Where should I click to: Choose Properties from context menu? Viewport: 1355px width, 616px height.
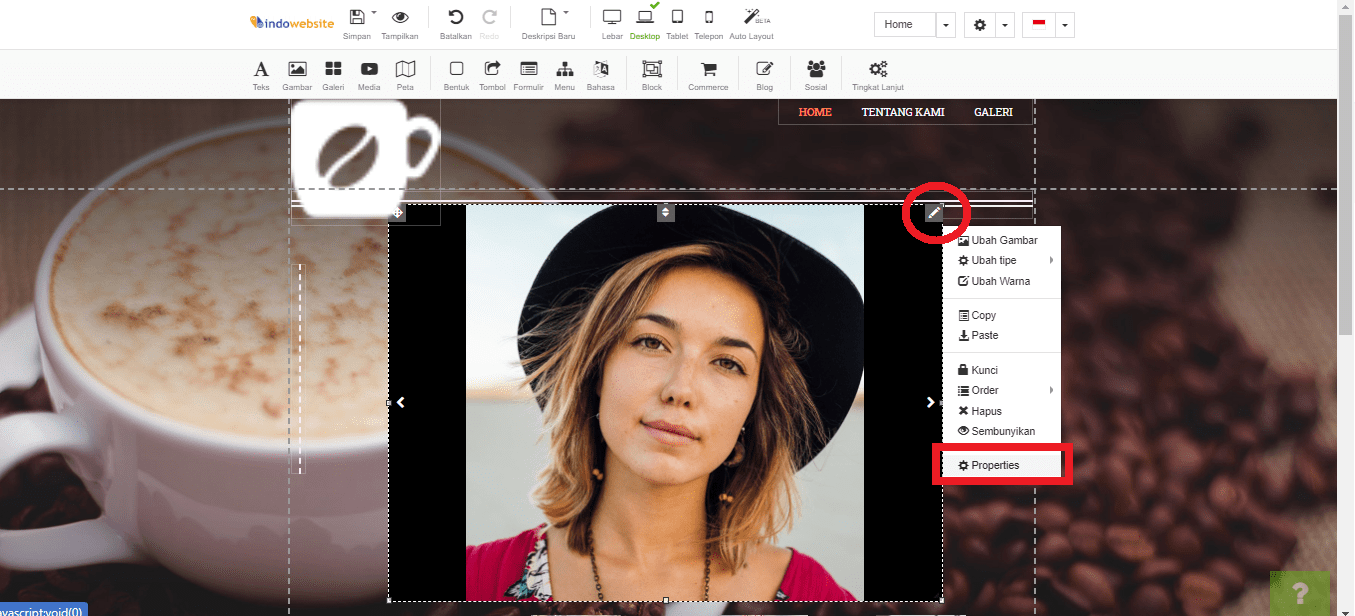point(995,466)
